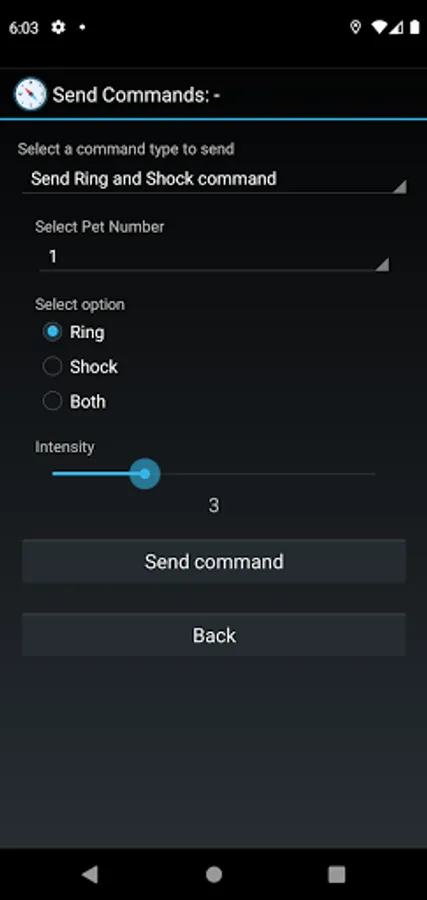Tap Send command button
The height and width of the screenshot is (900, 427).
214,561
